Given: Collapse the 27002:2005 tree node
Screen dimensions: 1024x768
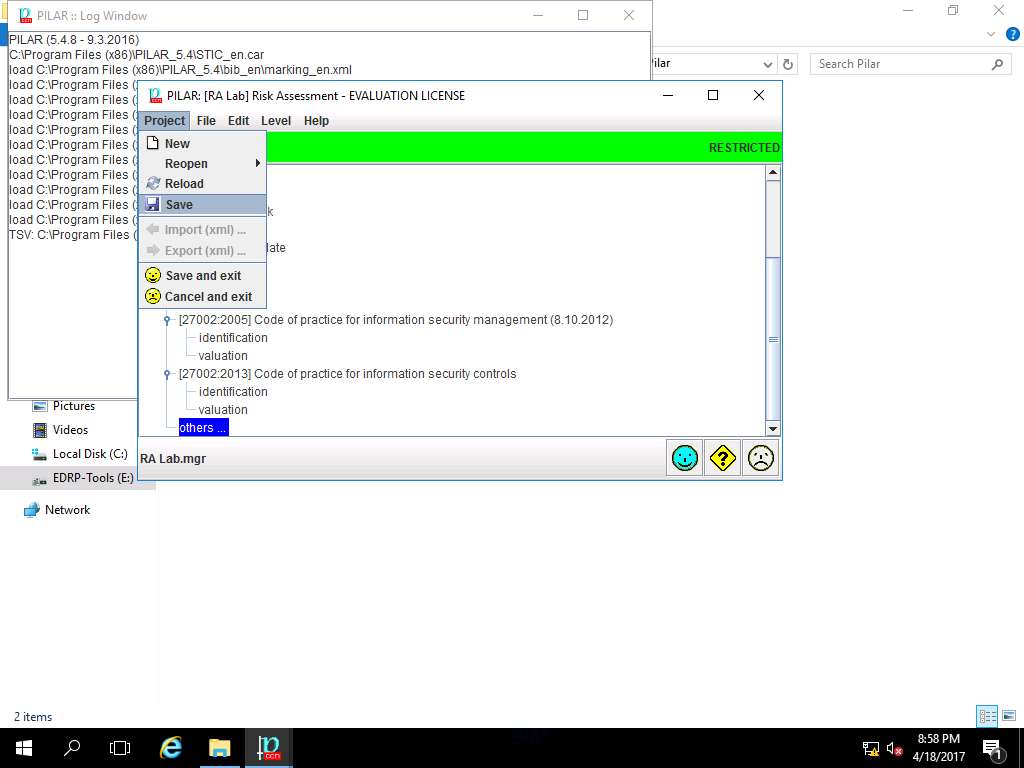Looking at the screenshot, I should pyautogui.click(x=167, y=320).
